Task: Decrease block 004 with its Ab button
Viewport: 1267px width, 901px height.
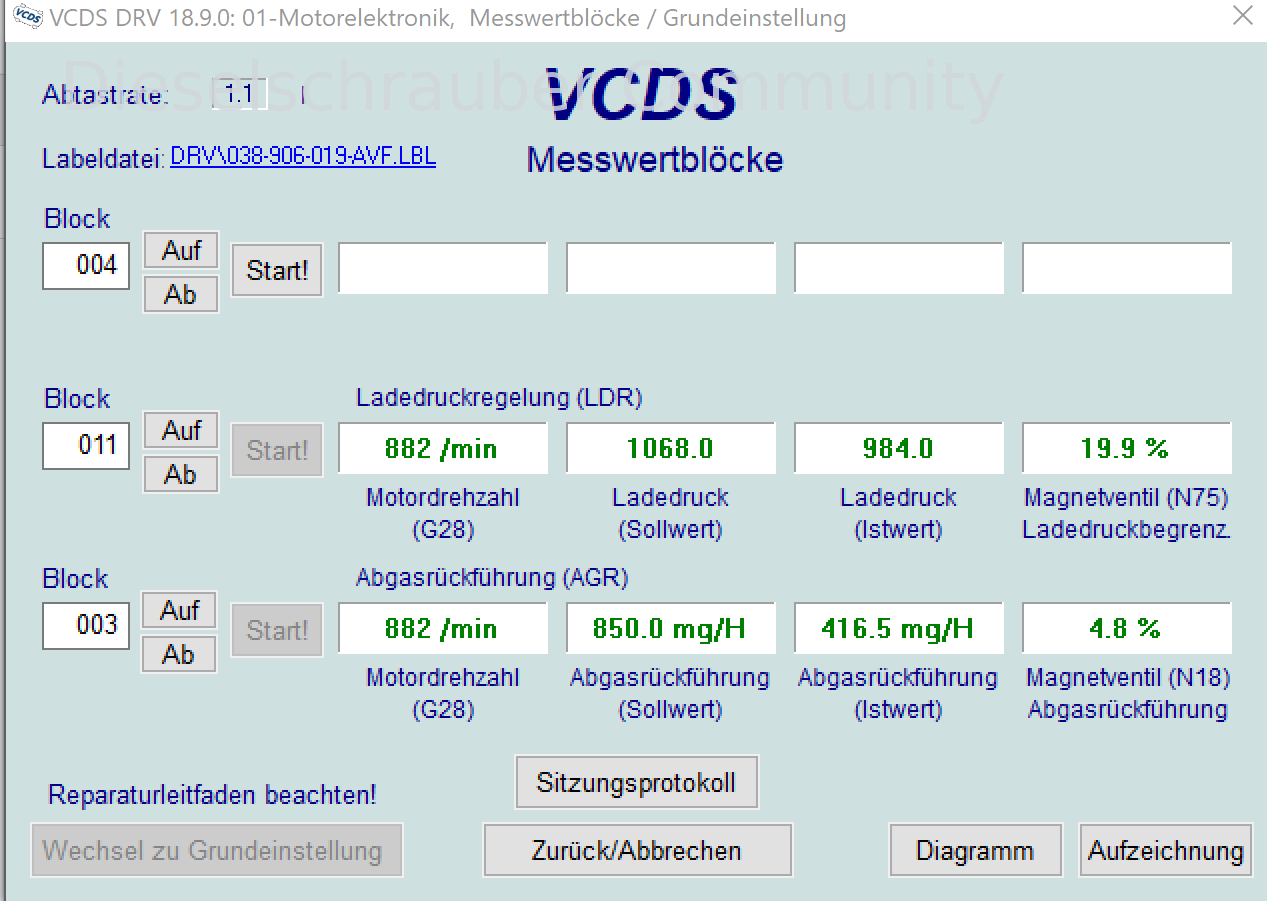Action: pos(181,295)
